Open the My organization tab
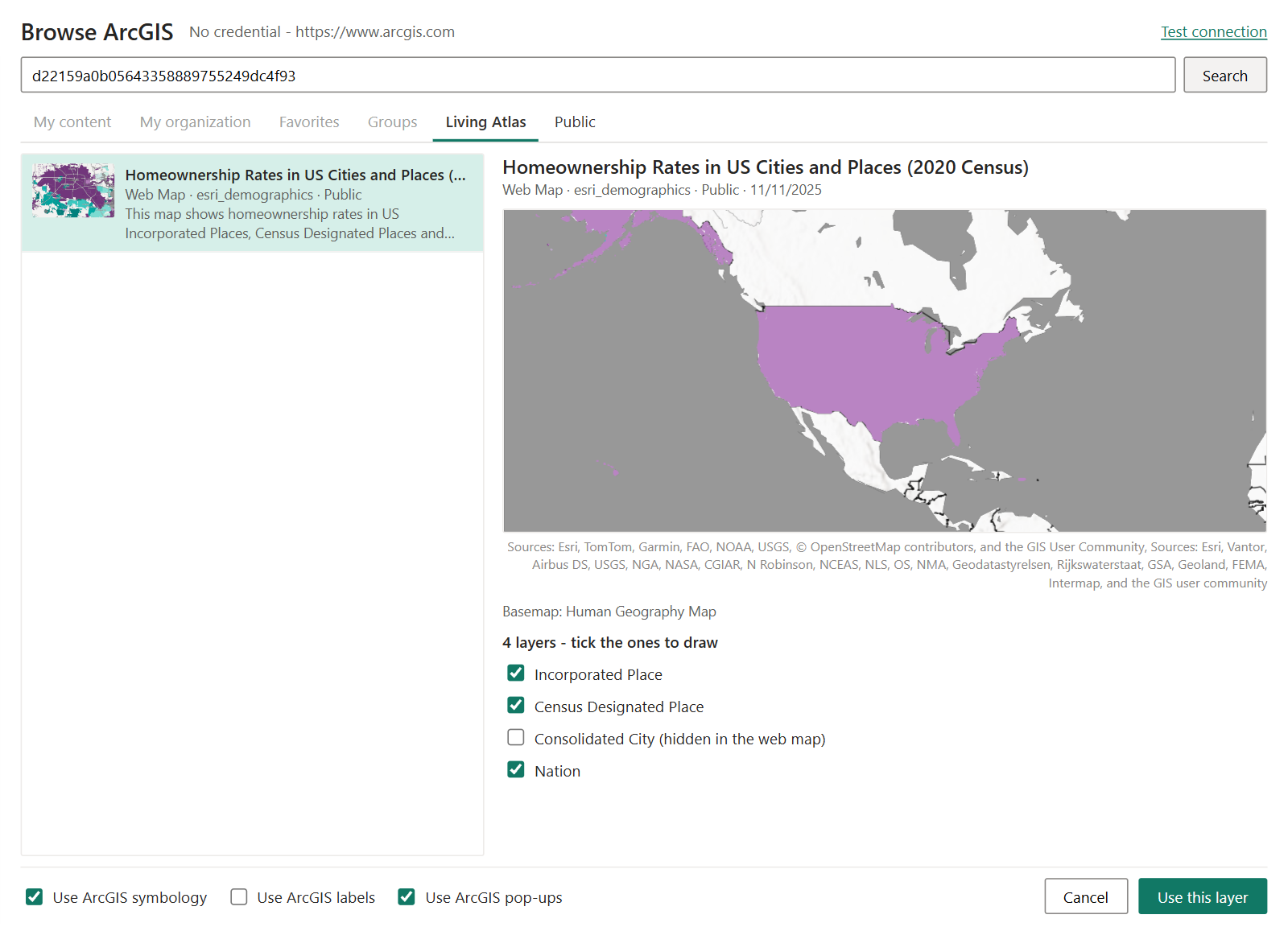The width and height of the screenshot is (1288, 927). tap(196, 122)
